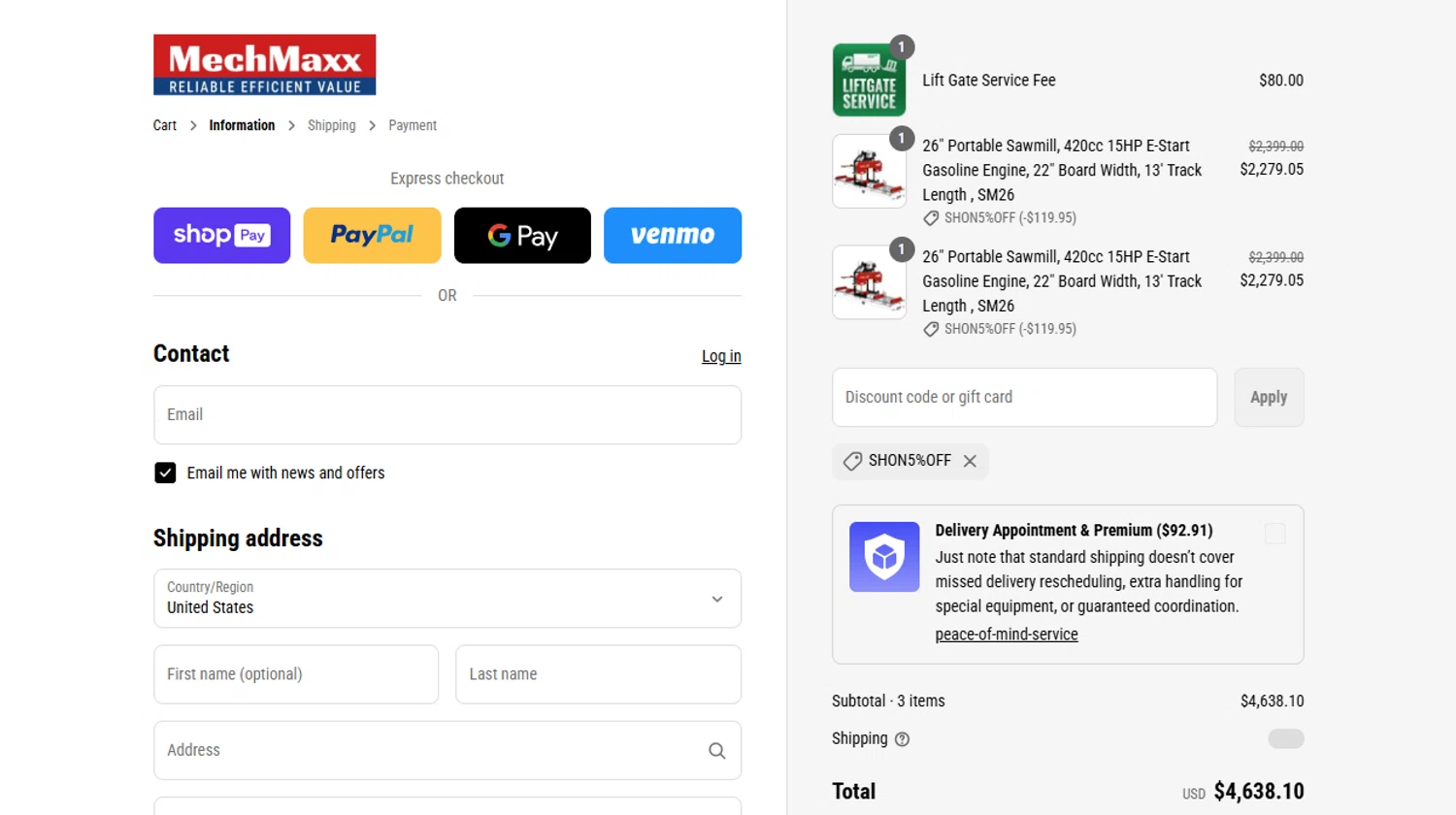The height and width of the screenshot is (815, 1456).
Task: Go back to Cart breadcrumb
Action: [165, 125]
